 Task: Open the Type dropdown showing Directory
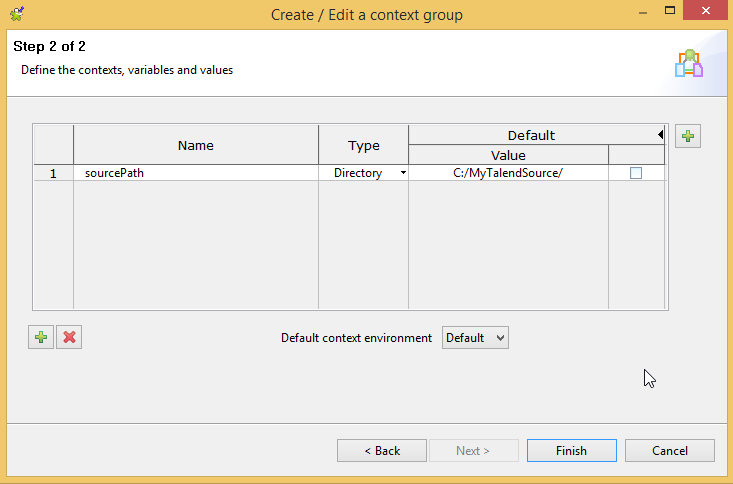point(364,173)
